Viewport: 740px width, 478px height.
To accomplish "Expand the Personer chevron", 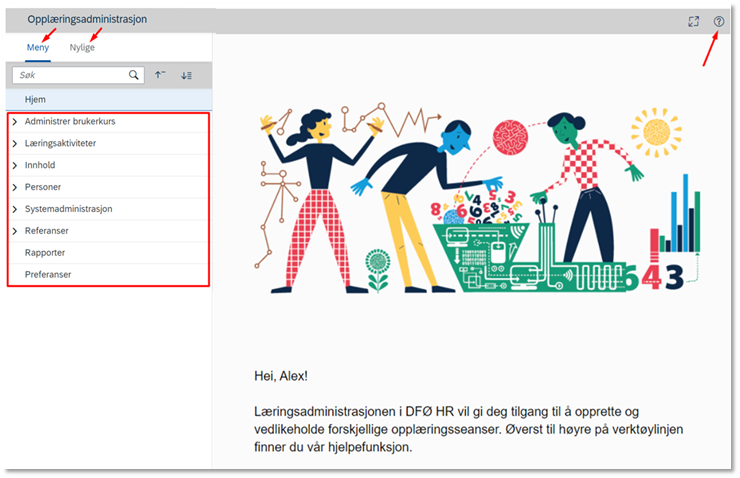I will 15,187.
